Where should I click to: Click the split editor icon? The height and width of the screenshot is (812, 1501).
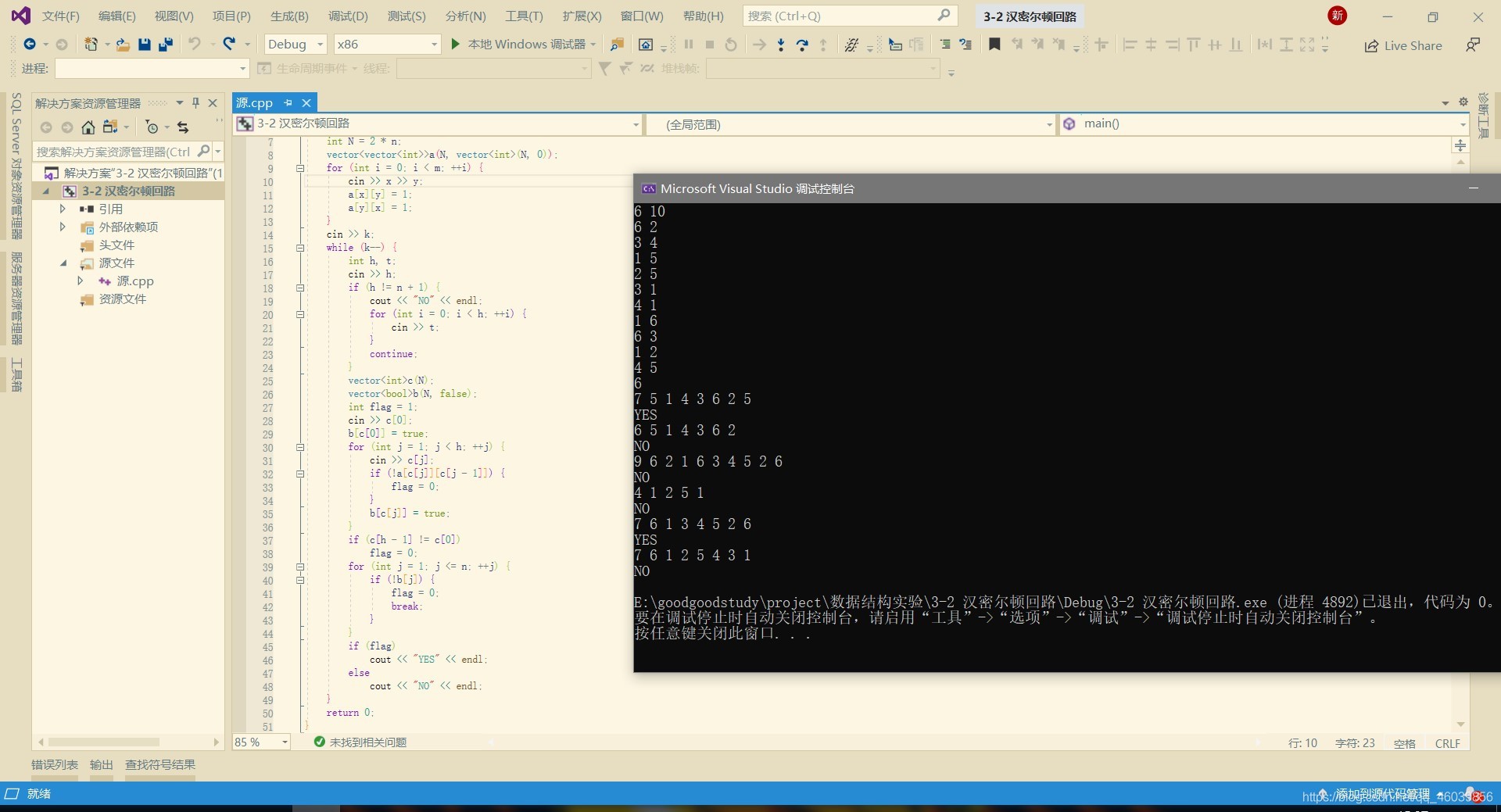(1460, 145)
